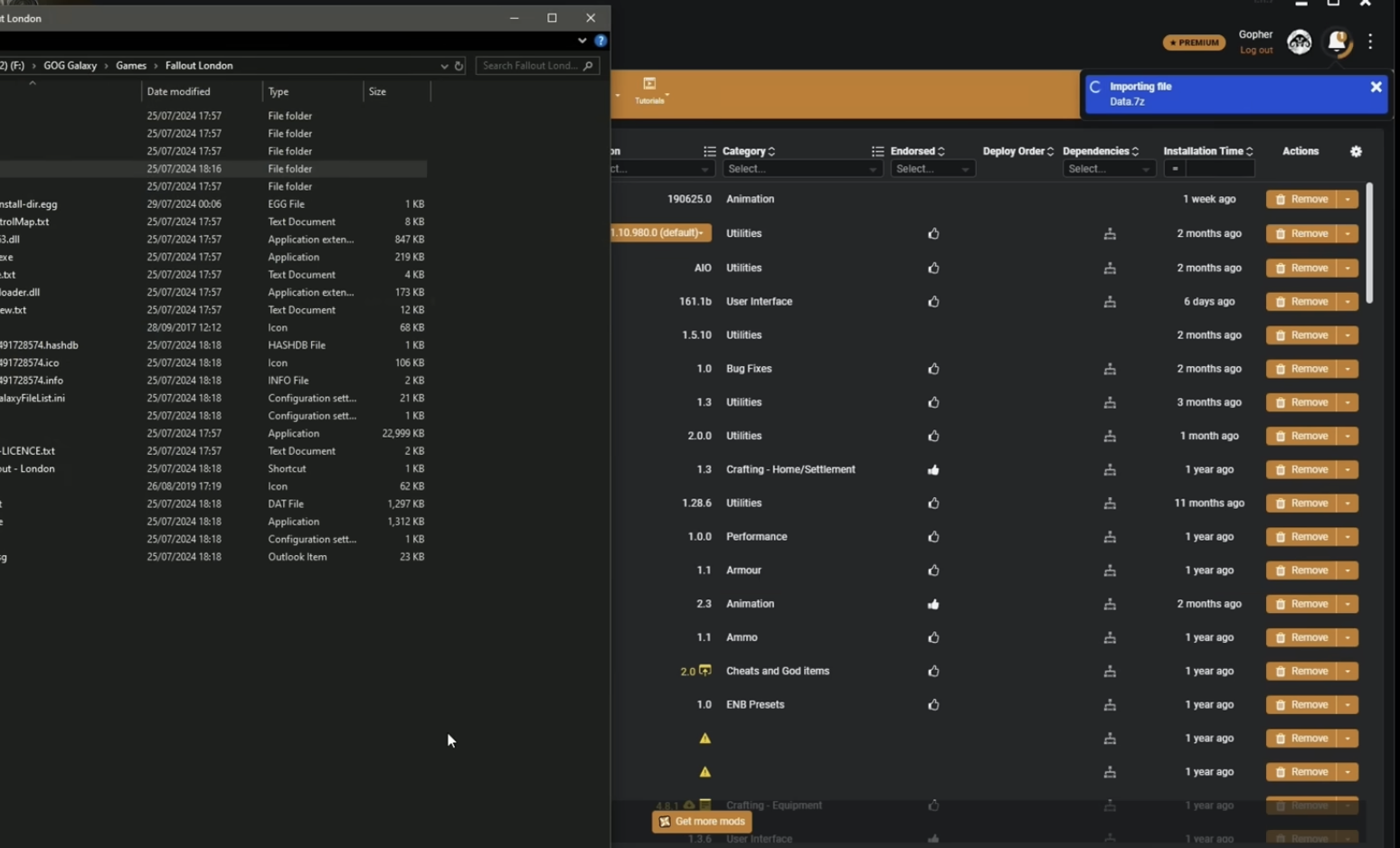Open the Category filter Select dropdown
Viewport: 1400px width, 848px height.
point(801,169)
